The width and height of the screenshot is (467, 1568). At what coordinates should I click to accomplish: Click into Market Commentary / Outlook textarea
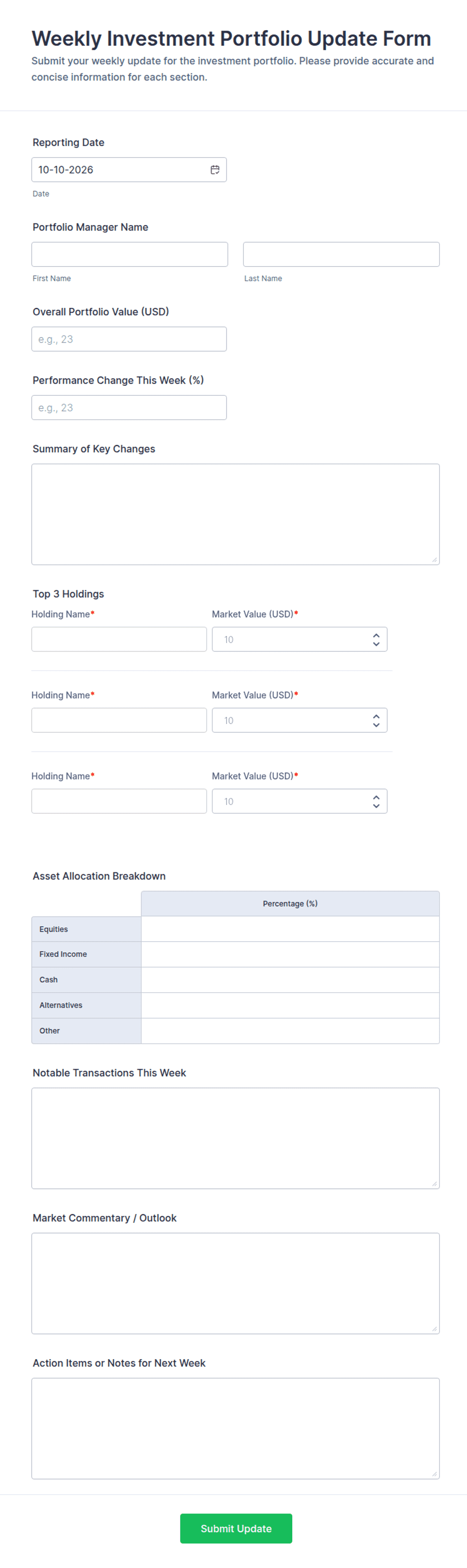(236, 1284)
